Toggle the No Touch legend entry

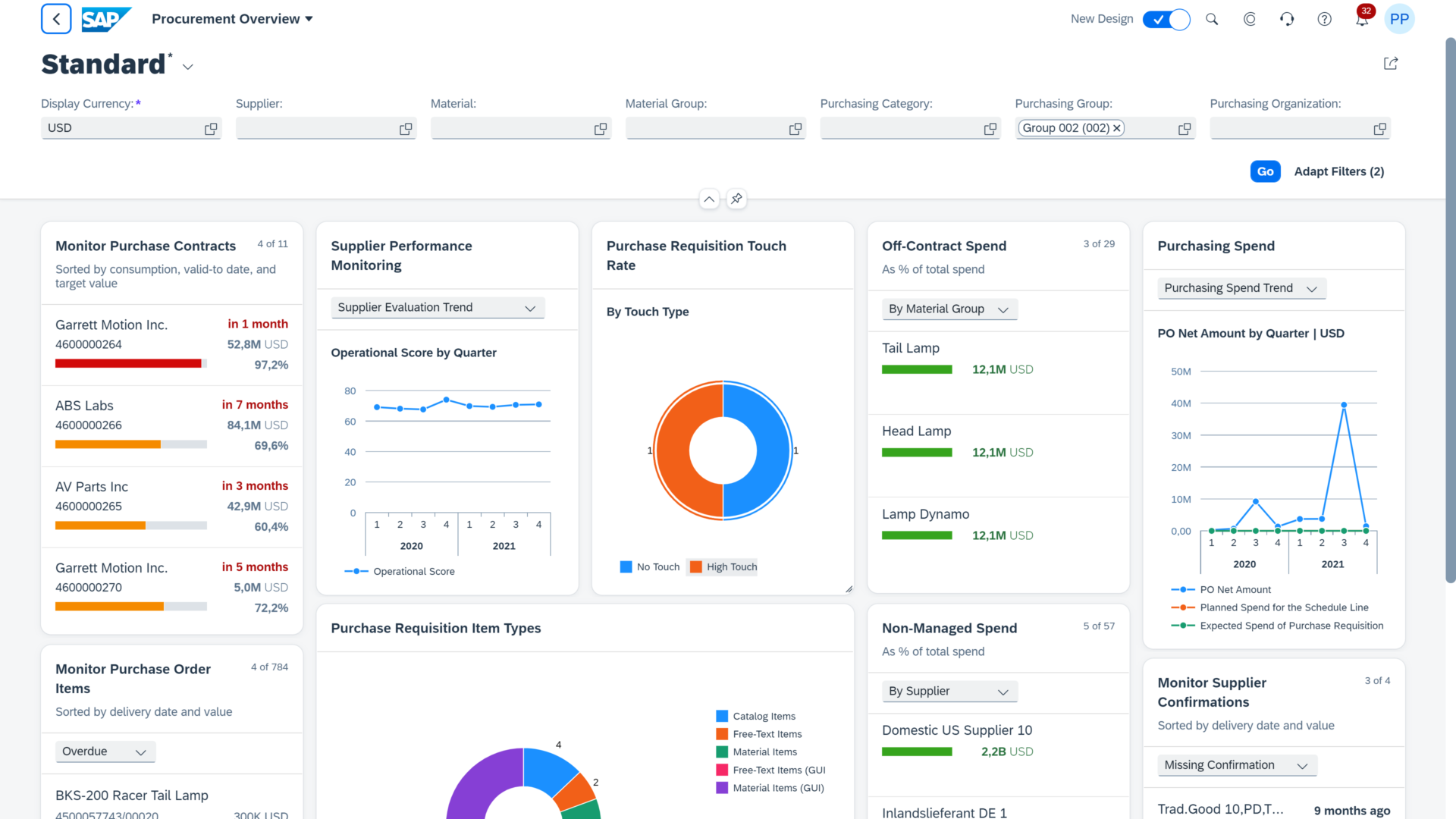[x=649, y=566]
